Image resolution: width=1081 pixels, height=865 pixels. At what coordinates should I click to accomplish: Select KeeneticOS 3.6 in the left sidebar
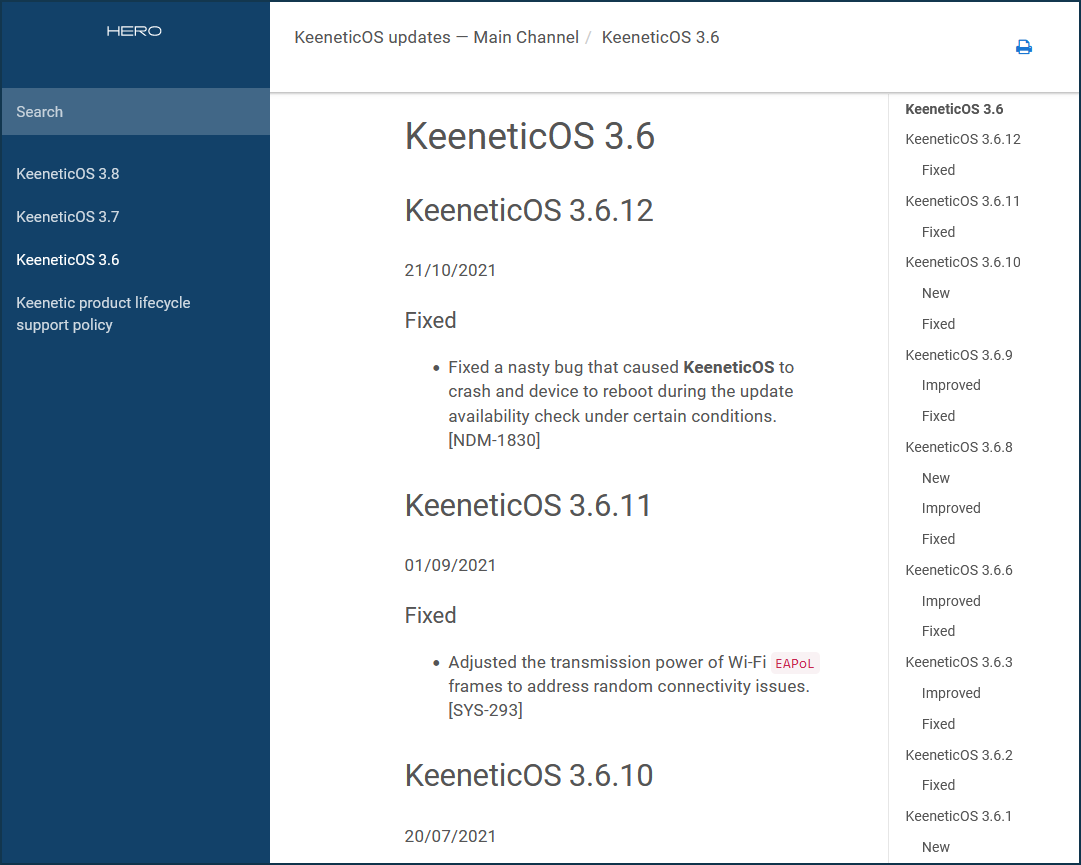pos(68,260)
